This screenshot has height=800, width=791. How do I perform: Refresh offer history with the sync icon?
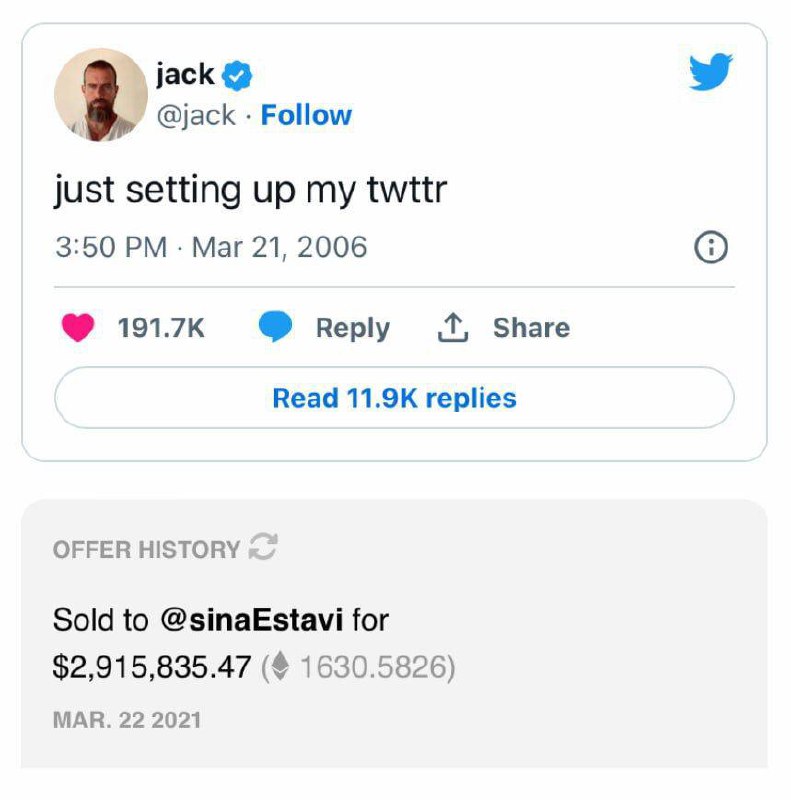pos(263,548)
